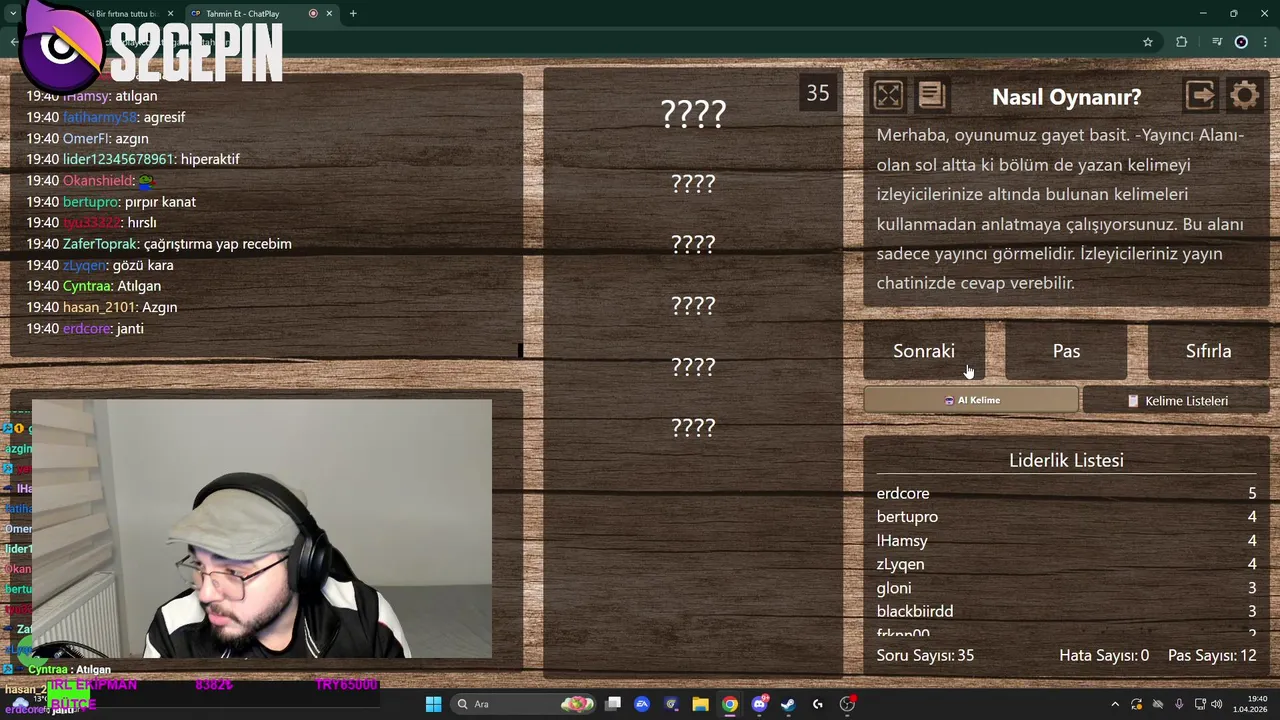Click blackbiirdd in the leaderboard

[x=915, y=611]
